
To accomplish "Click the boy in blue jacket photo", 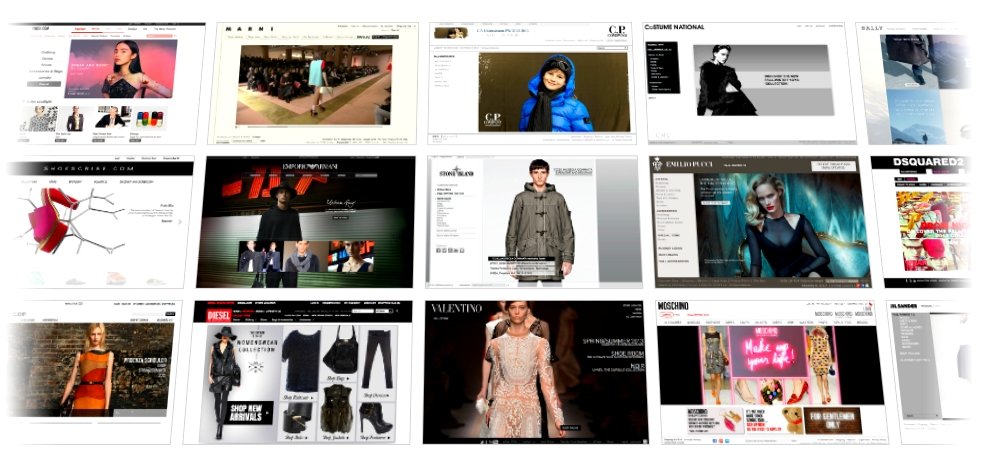I will tap(554, 92).
